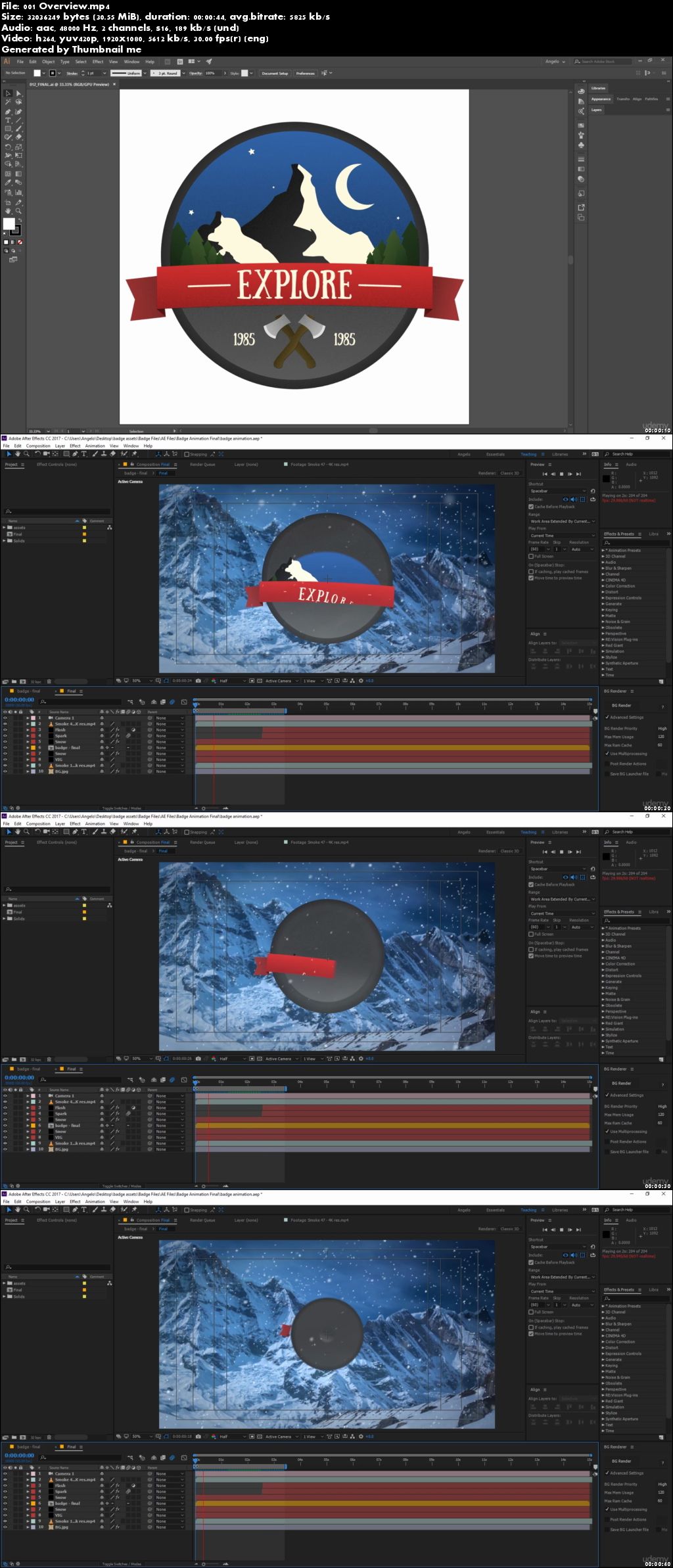Viewport: 673px width, 1568px height.
Task: Select the Type tool in Illustrator toolbox
Action: (x=8, y=120)
